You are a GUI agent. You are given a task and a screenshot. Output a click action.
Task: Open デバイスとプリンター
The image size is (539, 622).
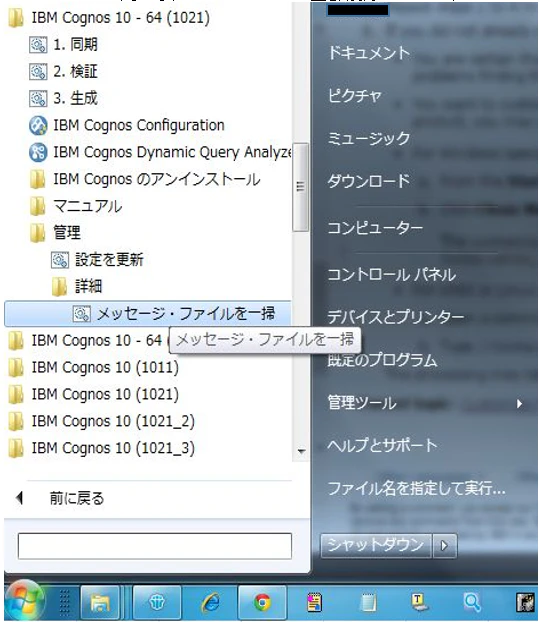(395, 317)
